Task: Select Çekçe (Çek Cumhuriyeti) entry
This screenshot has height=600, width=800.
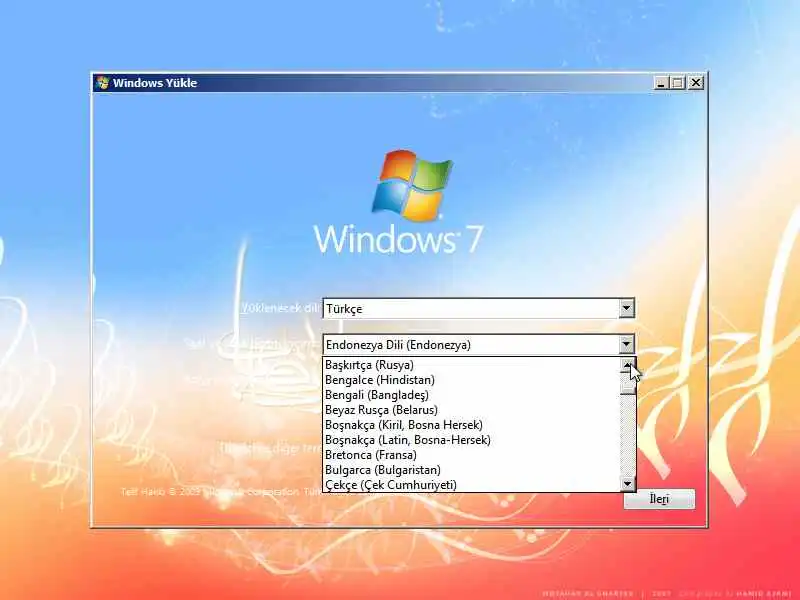Action: tap(471, 485)
